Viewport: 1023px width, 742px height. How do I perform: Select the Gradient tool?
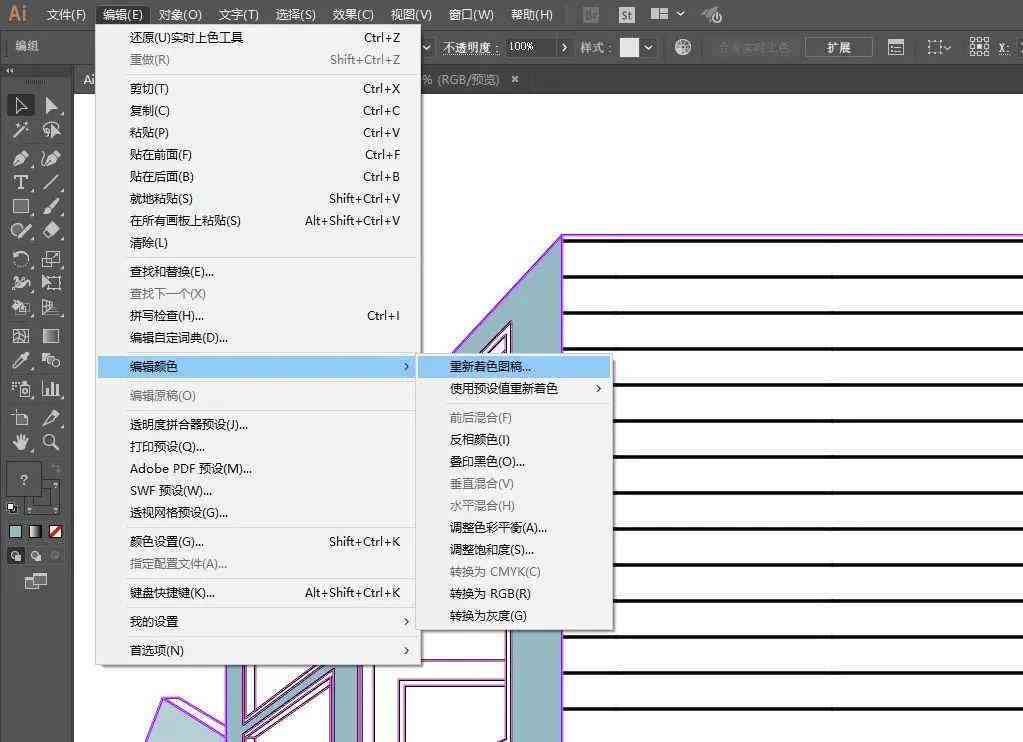(51, 336)
